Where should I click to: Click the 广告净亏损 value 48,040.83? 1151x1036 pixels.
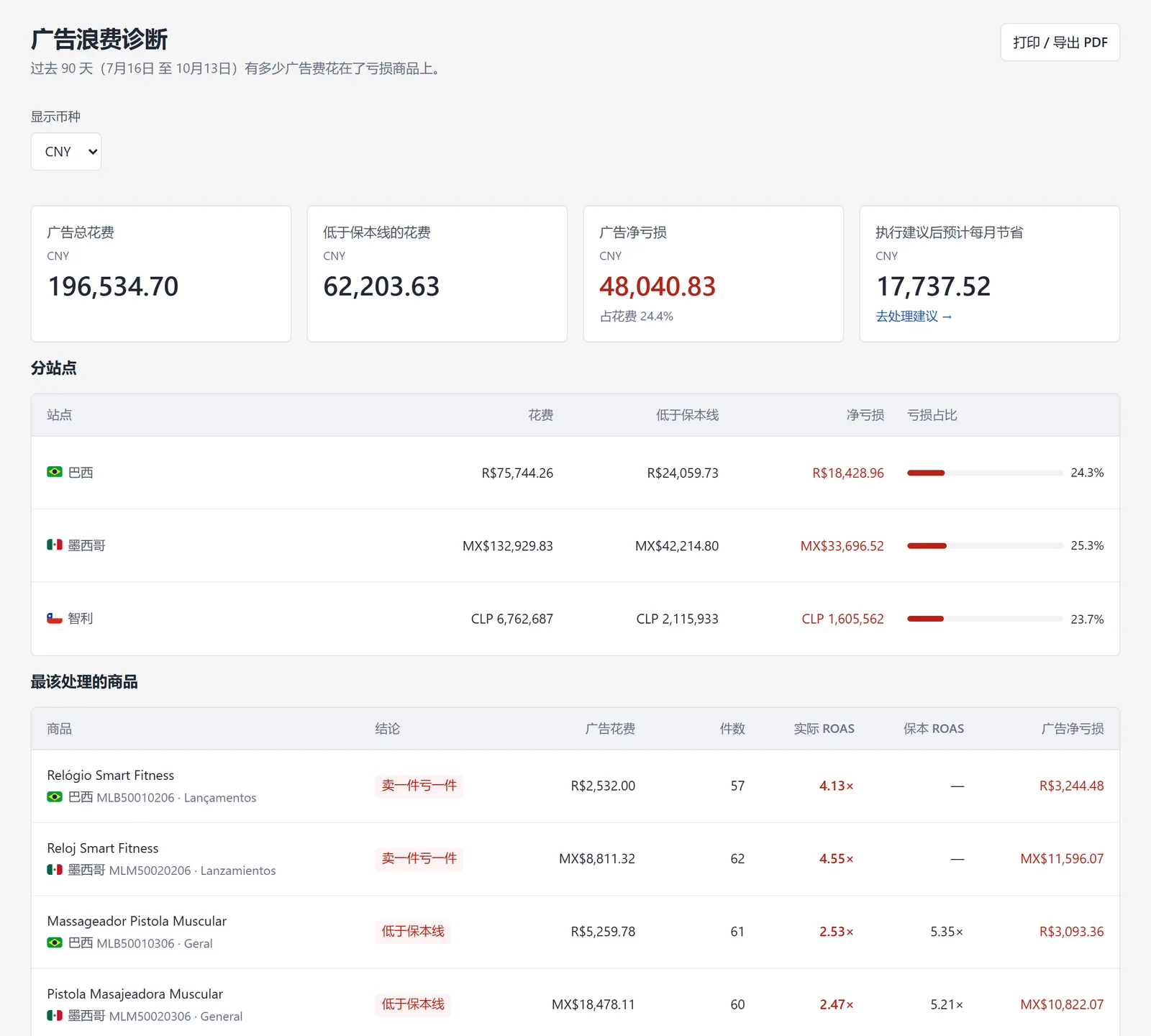tap(658, 286)
